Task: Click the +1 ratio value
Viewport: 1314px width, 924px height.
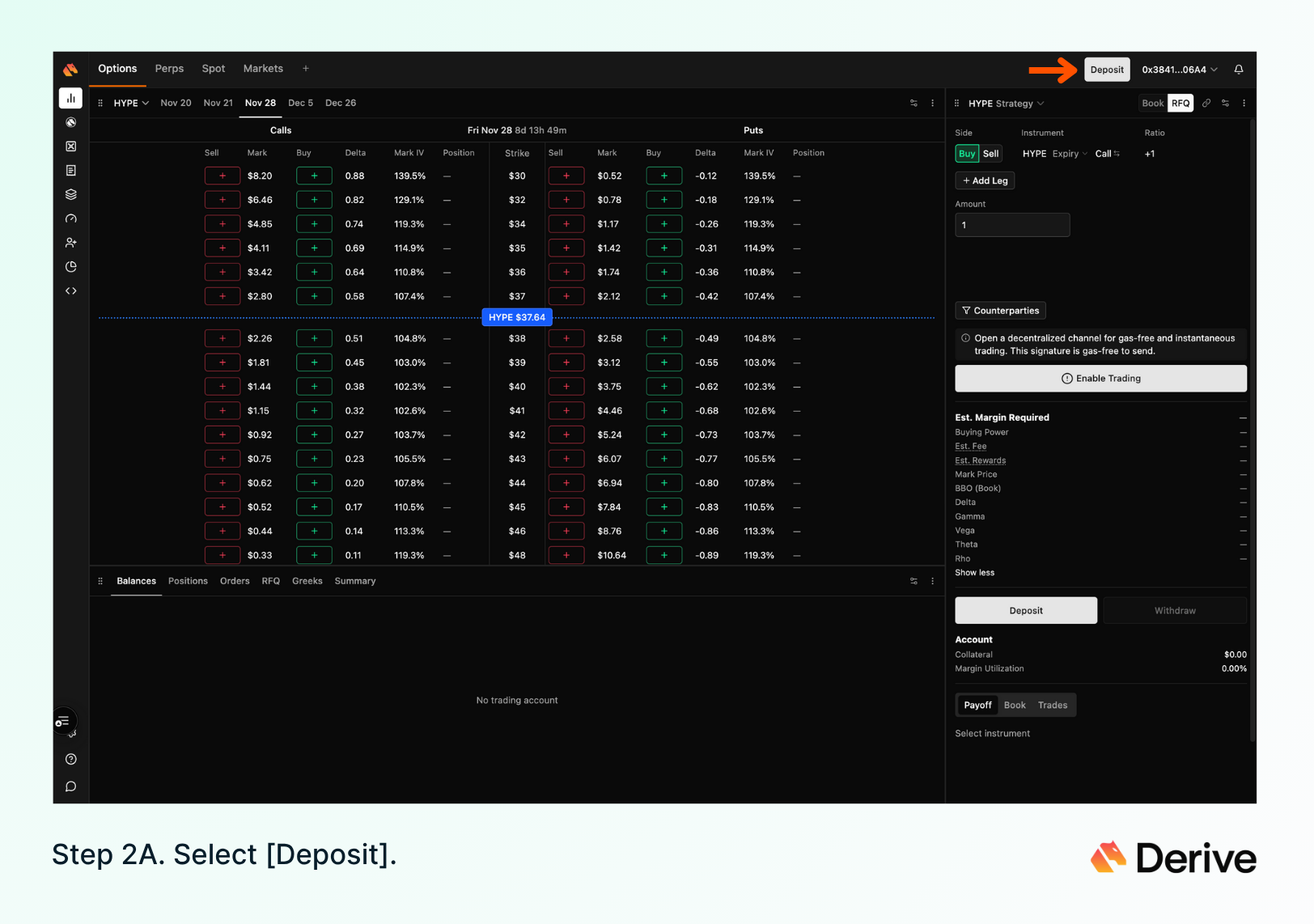Action: (1149, 154)
